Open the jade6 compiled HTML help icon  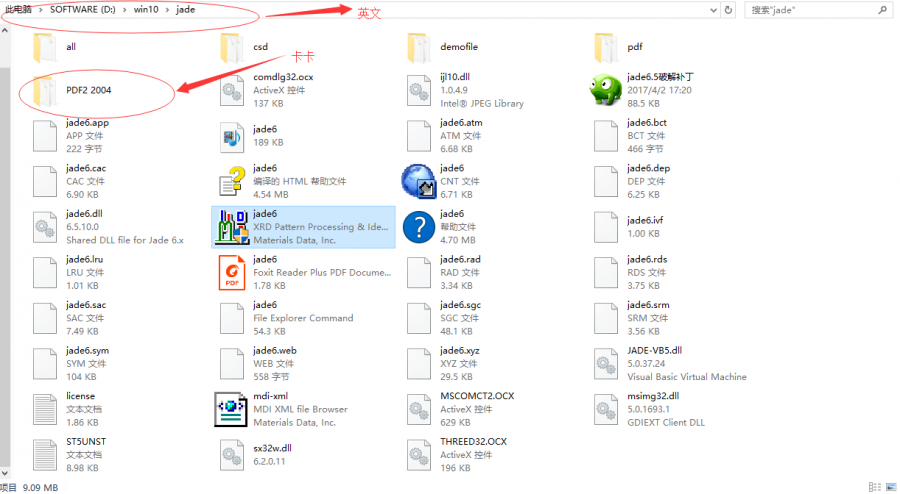pyautogui.click(x=232, y=181)
